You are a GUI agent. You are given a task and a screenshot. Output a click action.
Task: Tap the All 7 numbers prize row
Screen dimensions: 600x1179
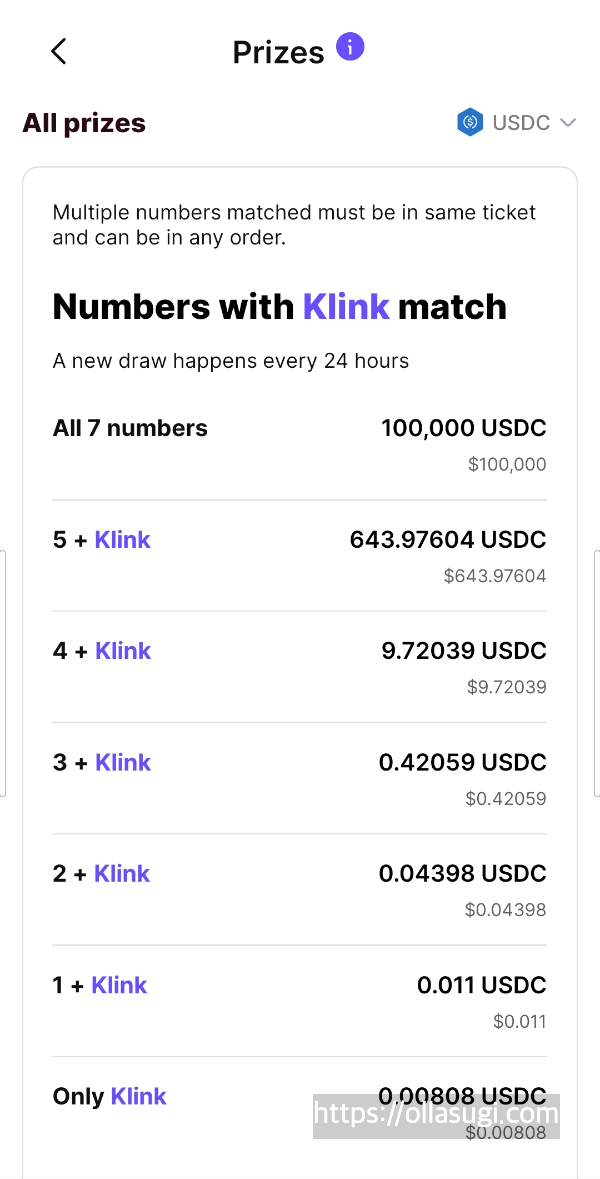click(130, 428)
